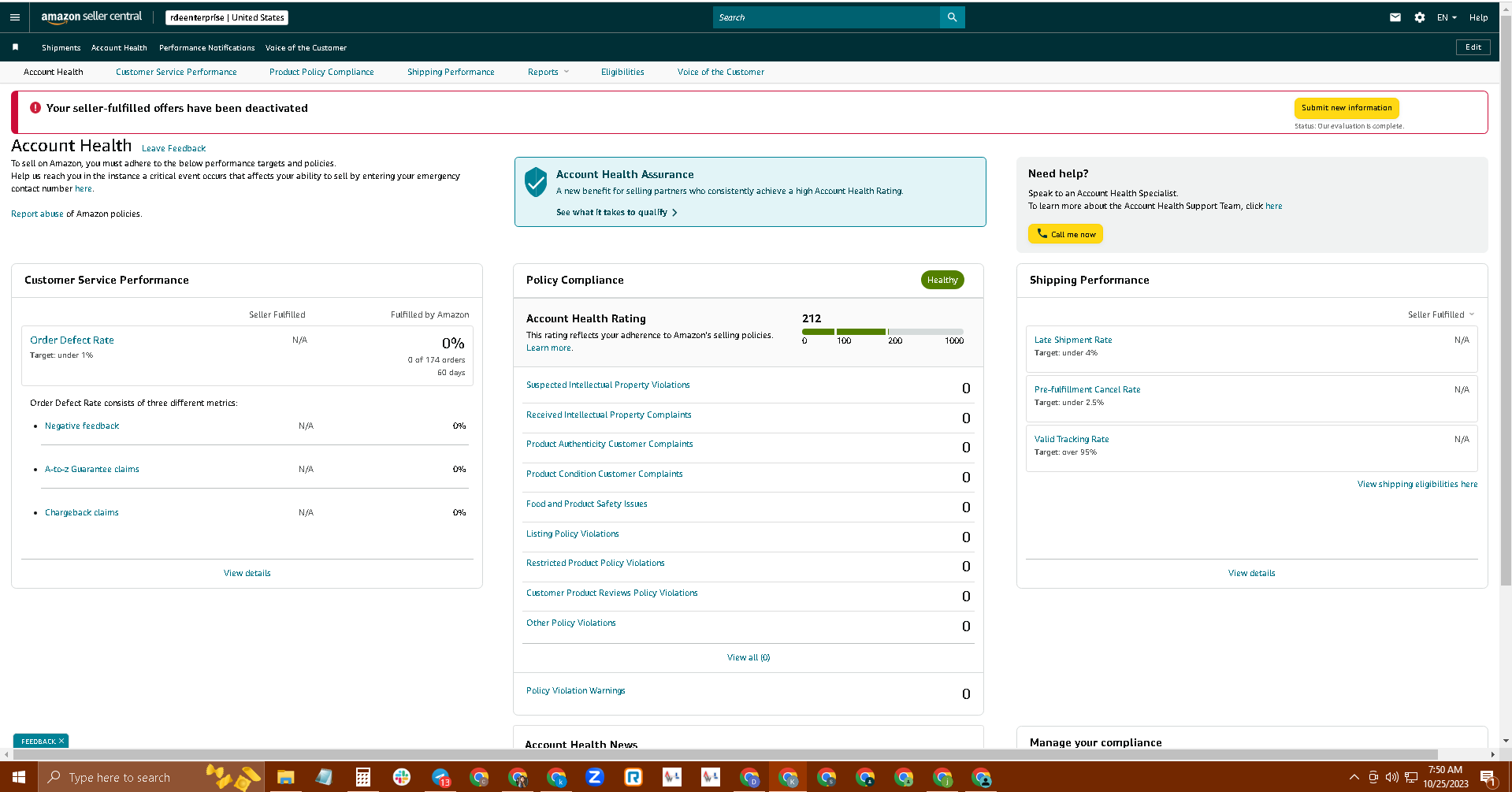Open the FEEDBACK tab

click(38, 741)
